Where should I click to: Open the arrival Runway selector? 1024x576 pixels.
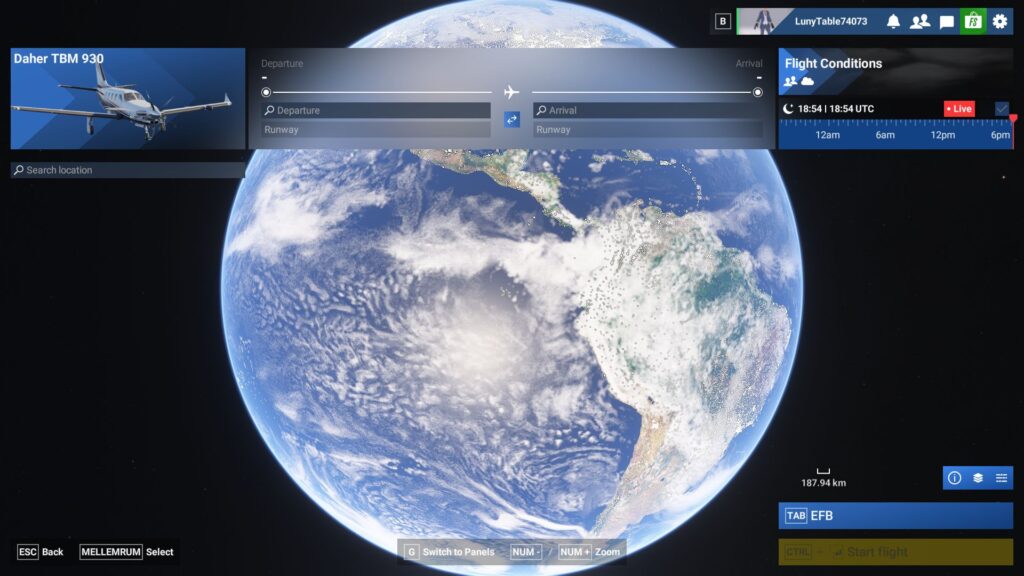pos(648,130)
